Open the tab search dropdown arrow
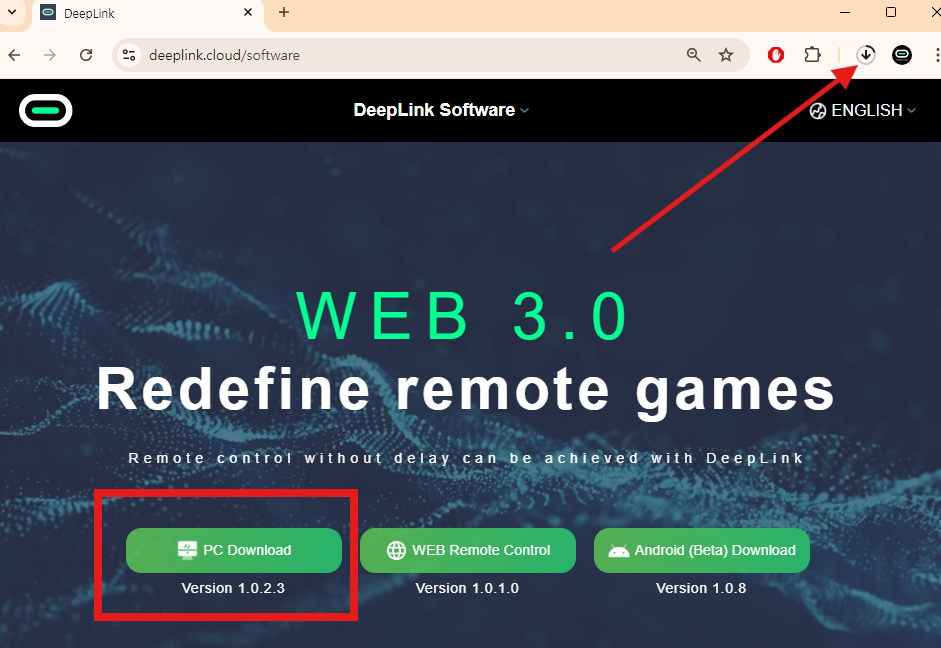 tap(12, 12)
